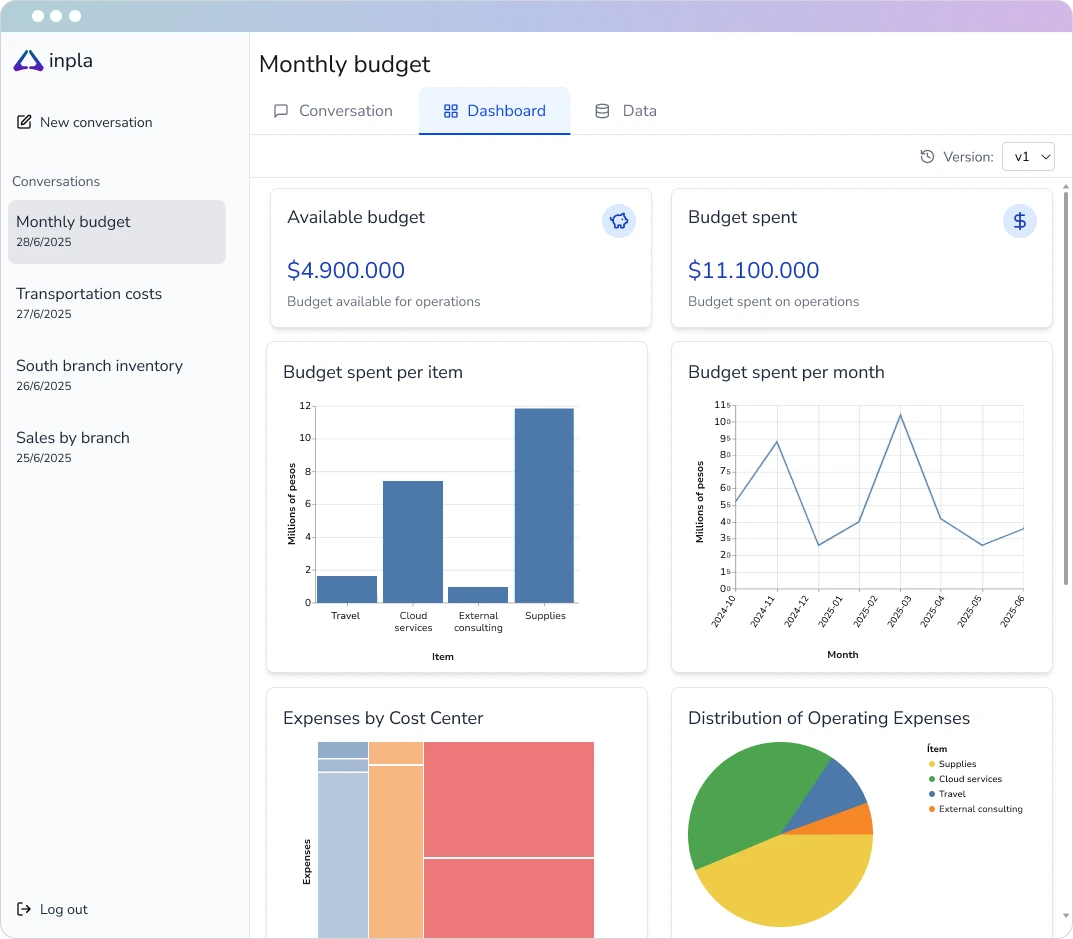This screenshot has width=1073, height=939.
Task: Open the South branch inventory conversation
Action: pyautogui.click(x=117, y=375)
